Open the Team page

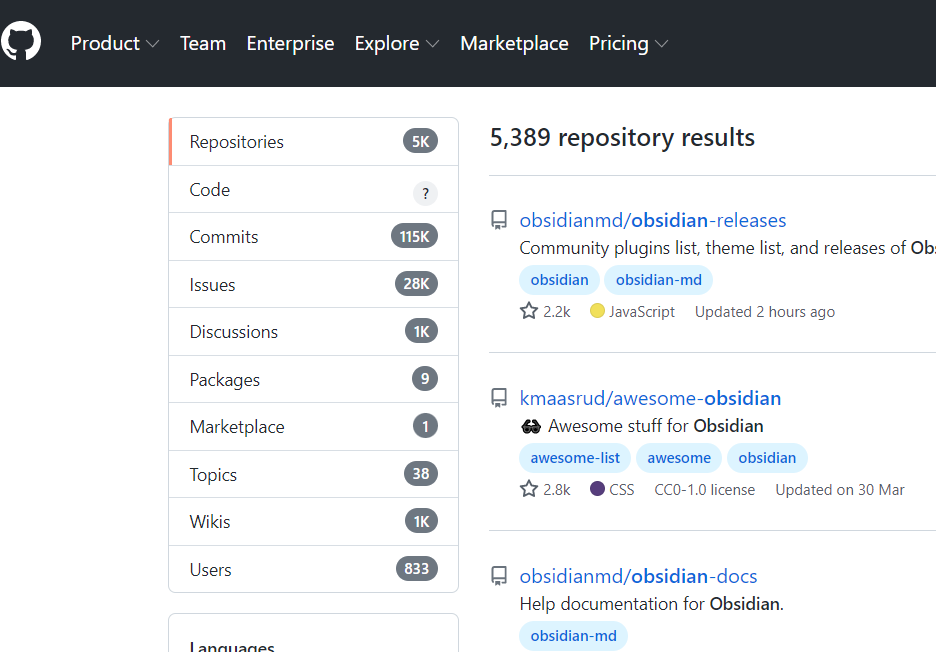click(203, 43)
